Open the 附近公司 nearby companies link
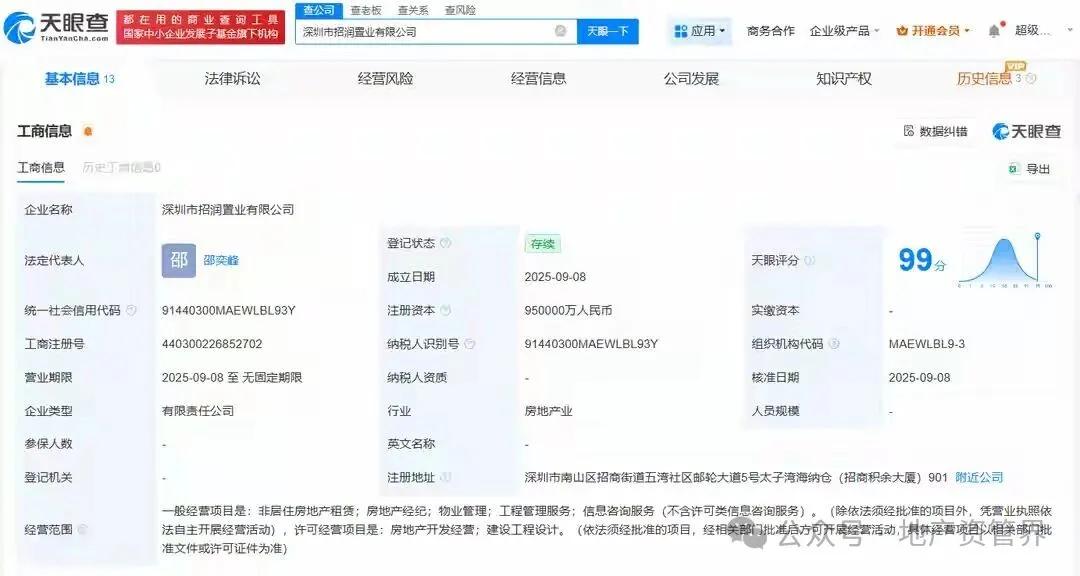The image size is (1080, 576). pos(979,477)
